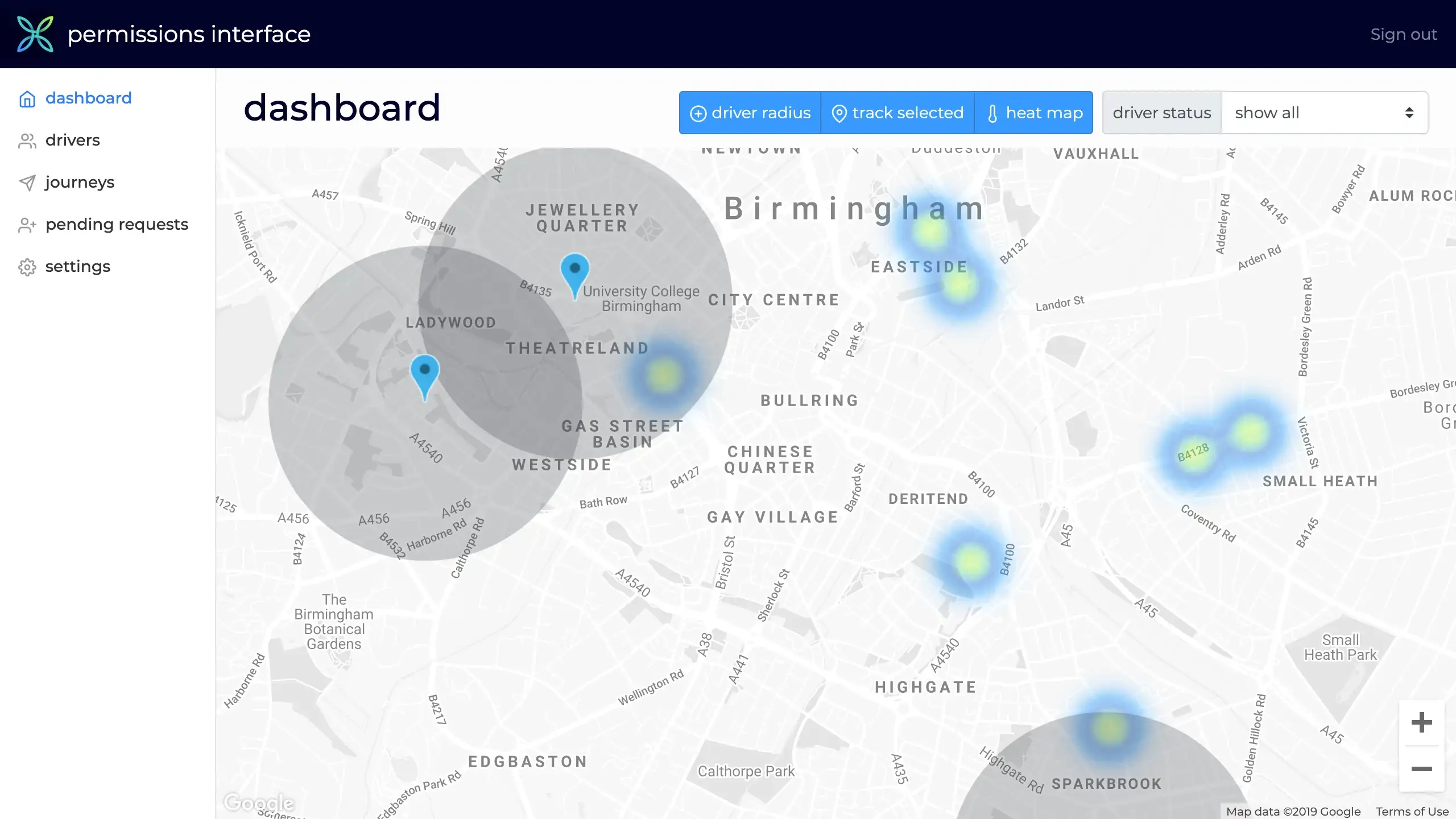Expand map zoom controls dropdown
This screenshot has height=819, width=1456.
pyautogui.click(x=1422, y=722)
